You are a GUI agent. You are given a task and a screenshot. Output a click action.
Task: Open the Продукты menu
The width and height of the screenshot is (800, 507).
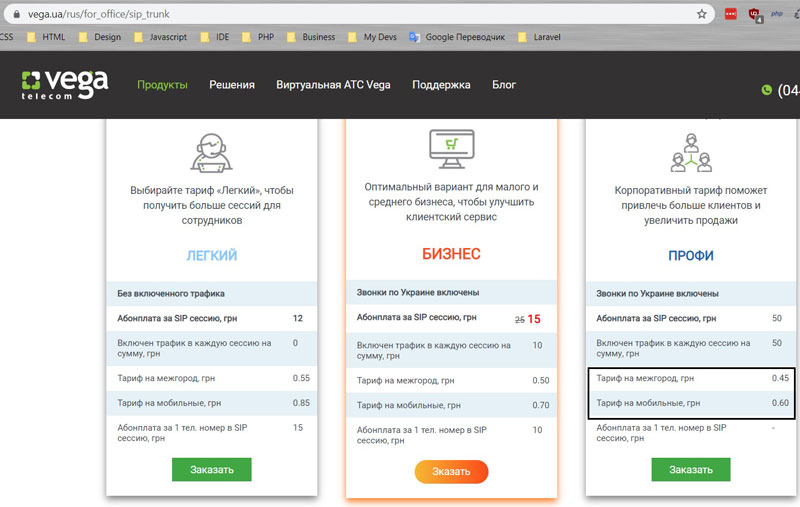click(x=162, y=85)
